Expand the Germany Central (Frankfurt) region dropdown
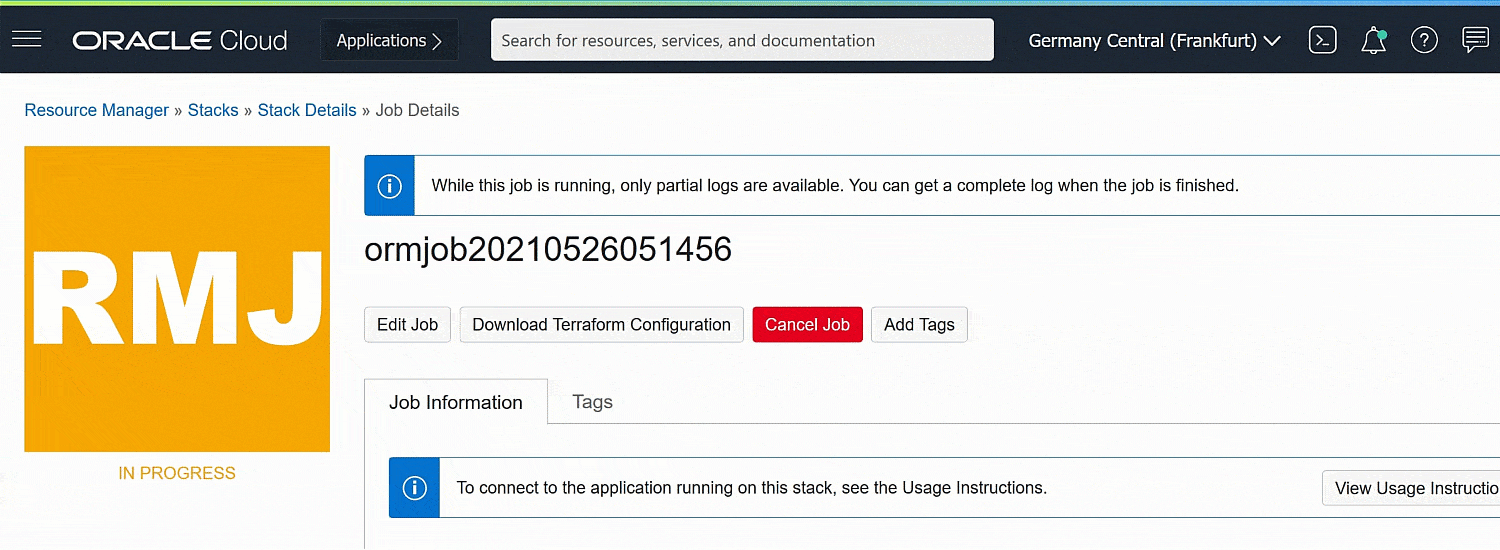Screen dimensions: 1500x550 tap(1155, 41)
